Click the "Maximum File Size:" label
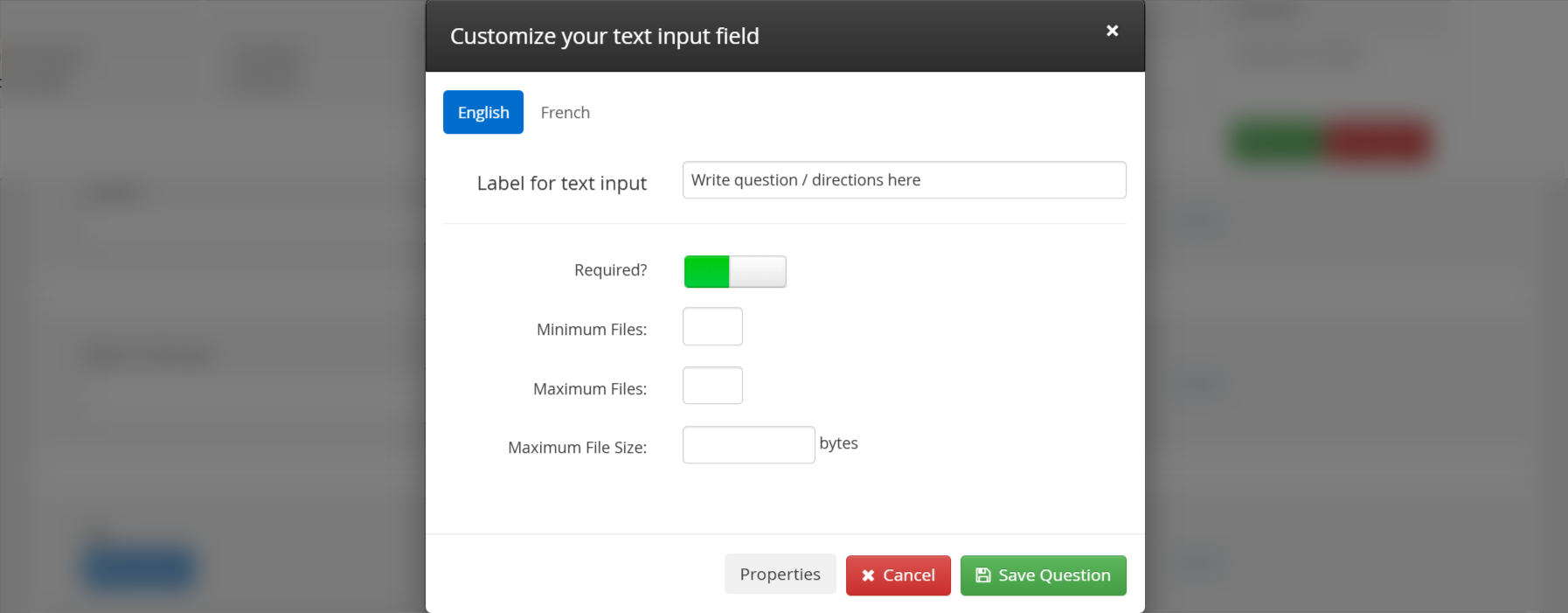The image size is (1568, 613). pos(577,448)
